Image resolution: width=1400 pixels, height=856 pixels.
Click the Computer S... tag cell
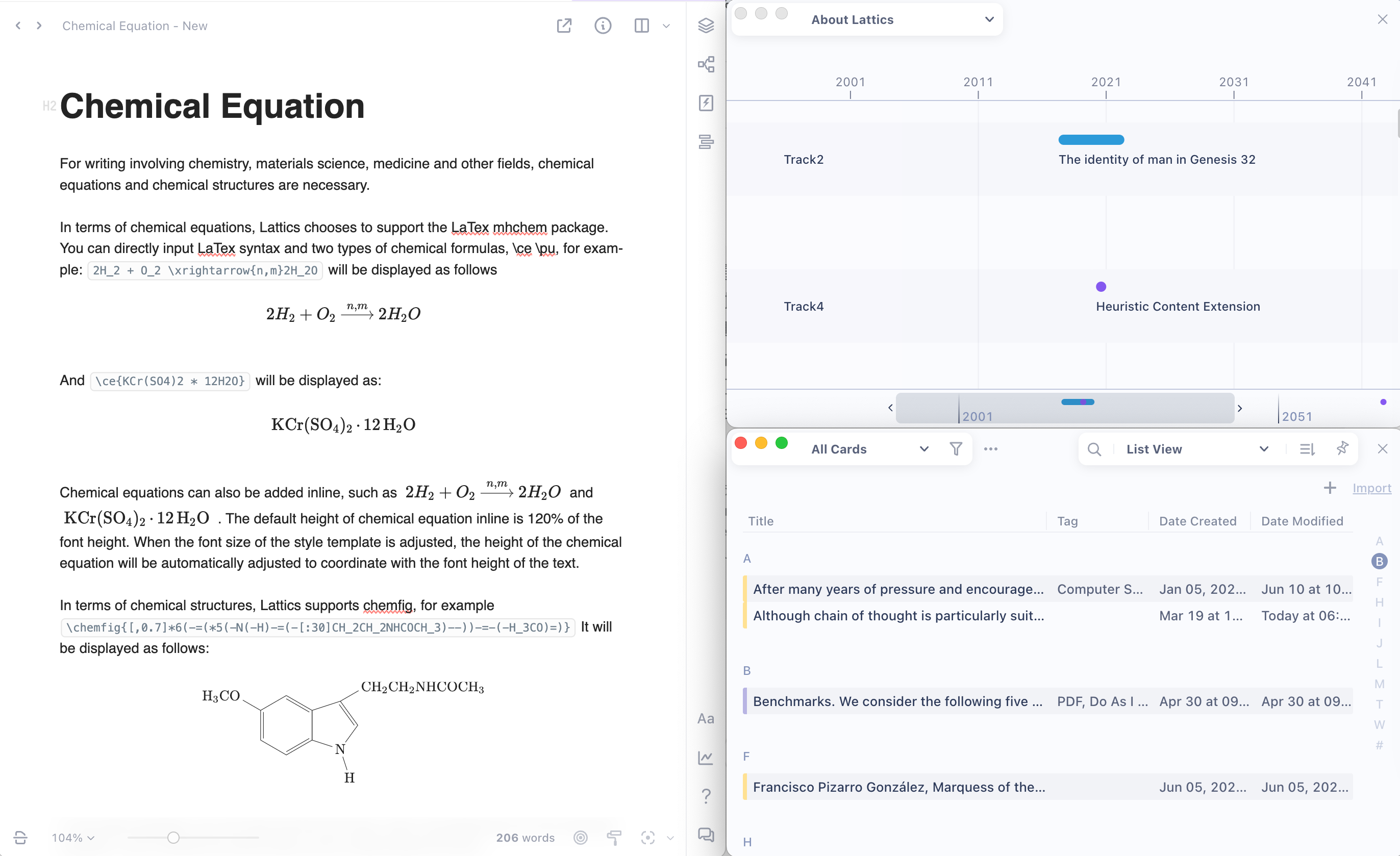1099,589
